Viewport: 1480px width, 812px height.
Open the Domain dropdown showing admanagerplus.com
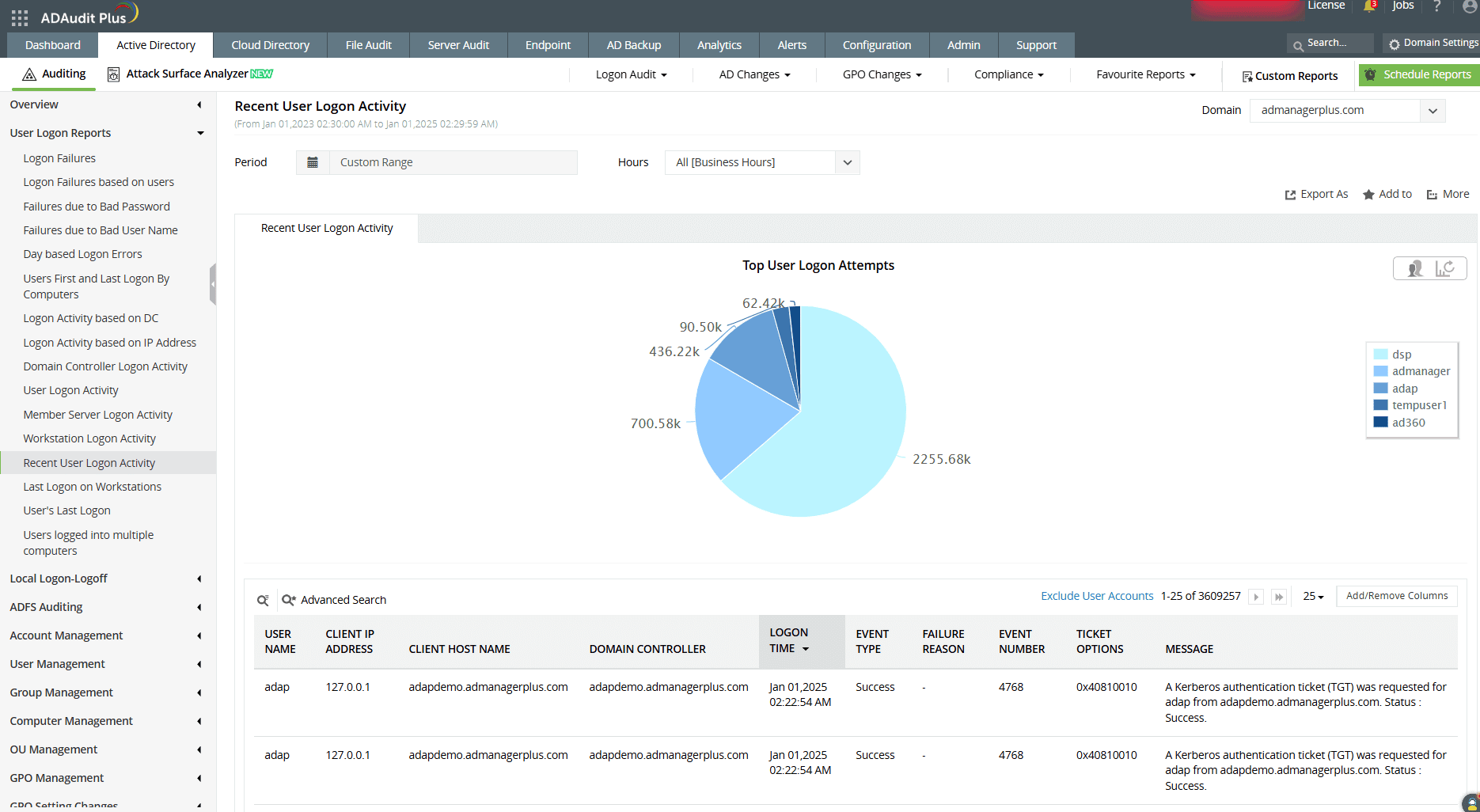point(1433,110)
